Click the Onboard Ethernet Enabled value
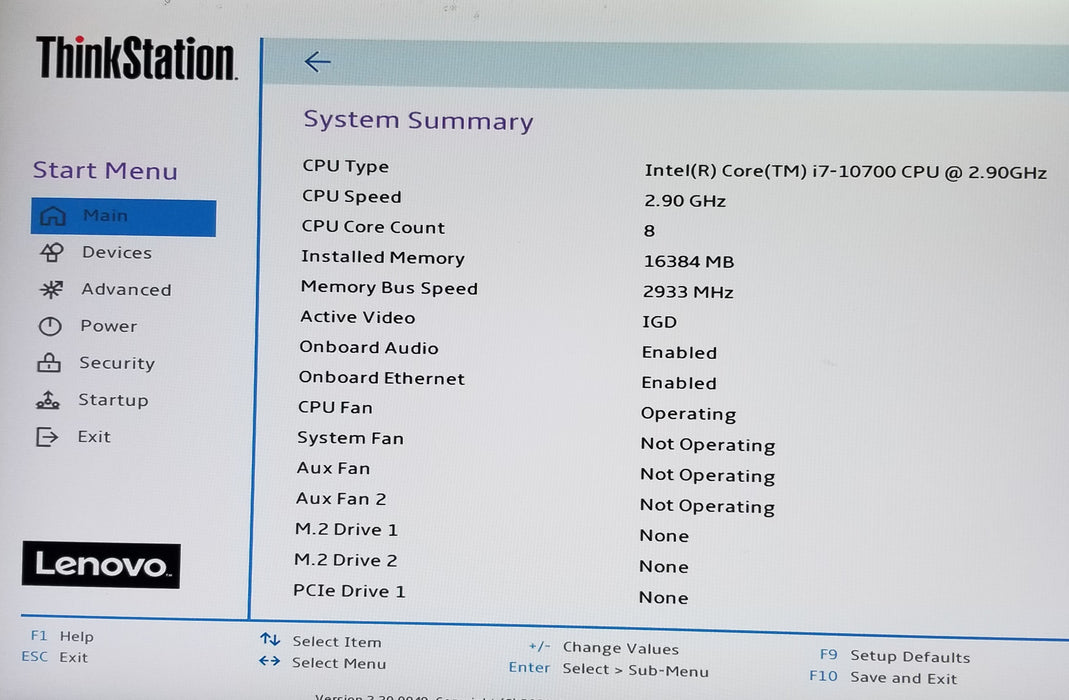 [678, 383]
